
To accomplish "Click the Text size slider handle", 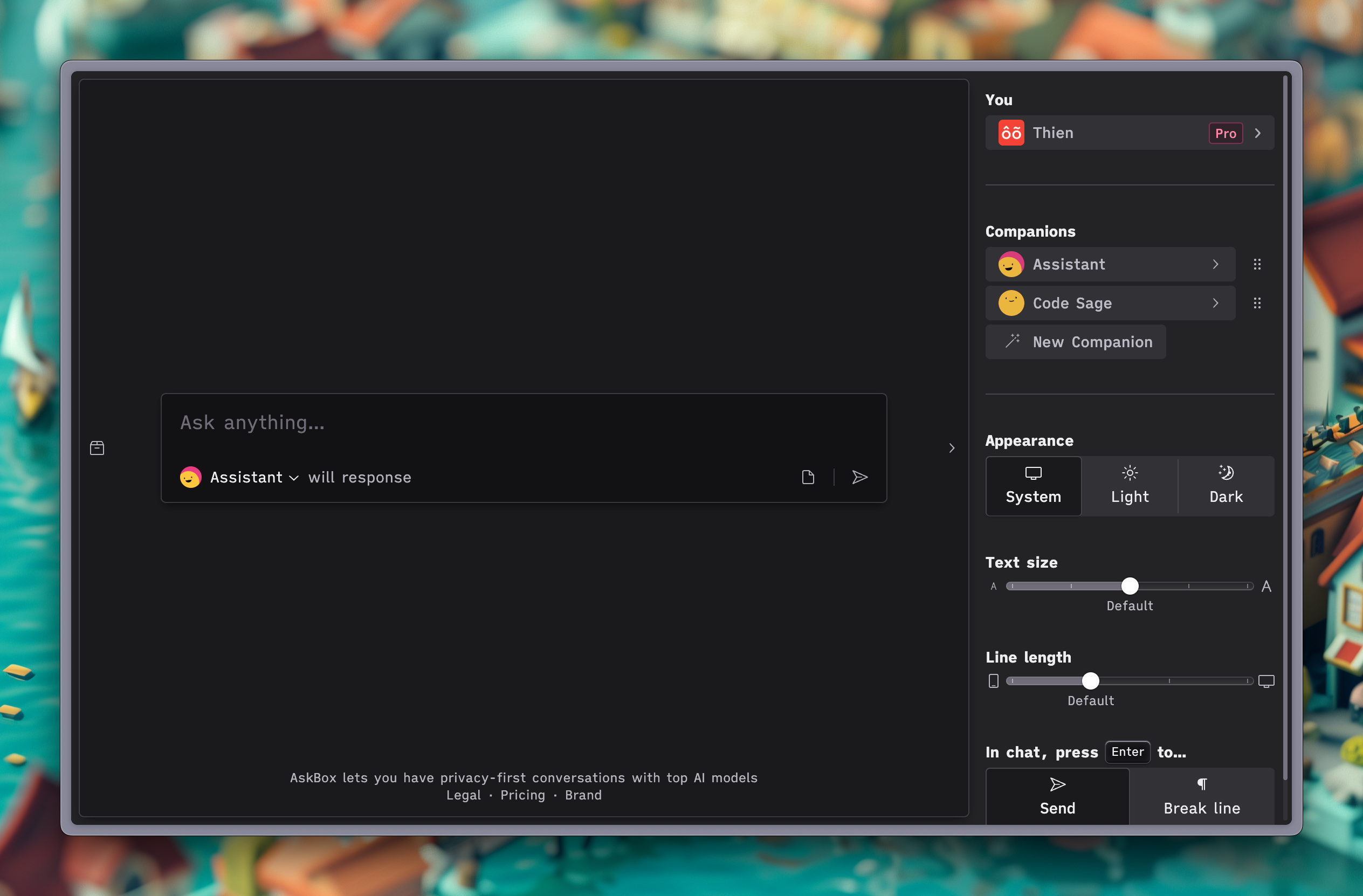I will (x=1130, y=585).
